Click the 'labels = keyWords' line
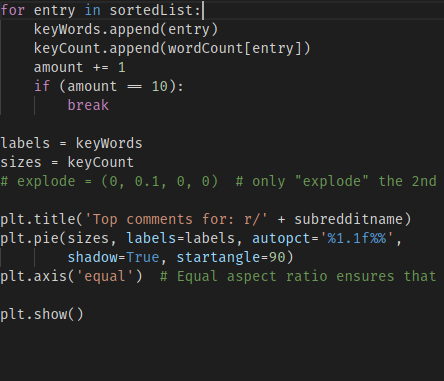 [71, 144]
